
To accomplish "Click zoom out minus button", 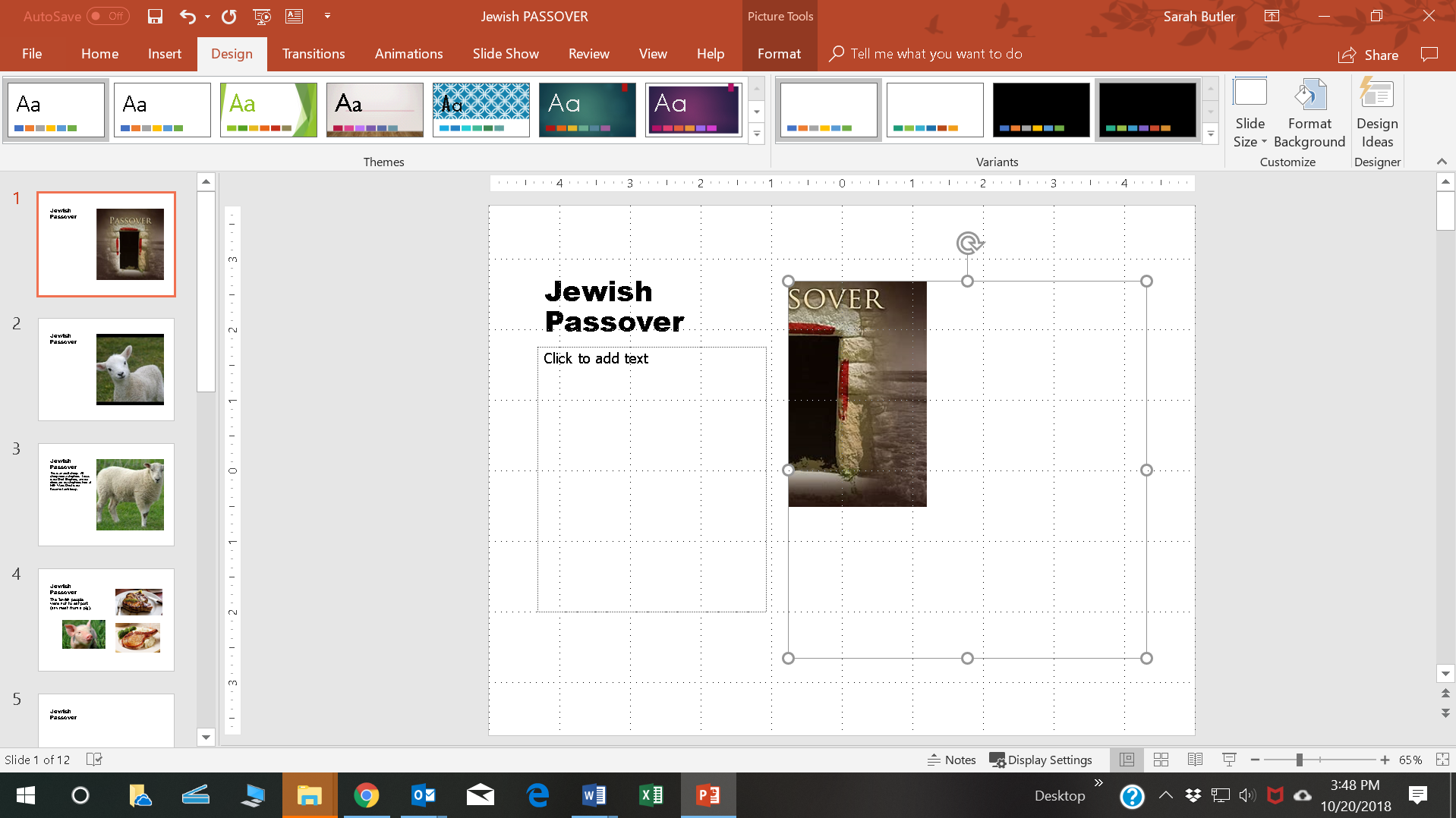I will point(1255,760).
